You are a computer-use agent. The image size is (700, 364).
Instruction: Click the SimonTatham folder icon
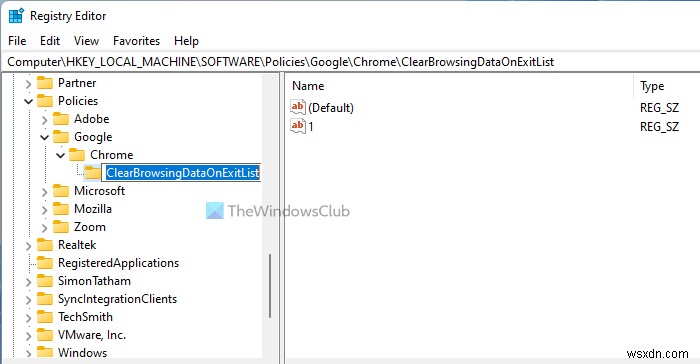(45, 281)
